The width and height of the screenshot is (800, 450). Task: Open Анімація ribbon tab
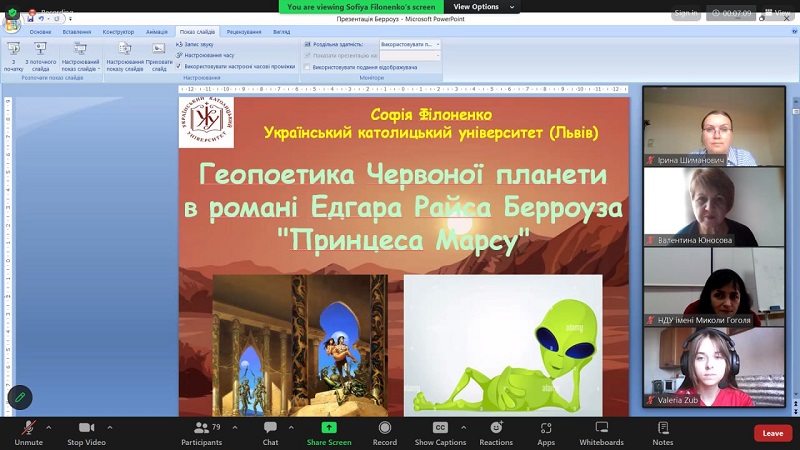tap(157, 32)
